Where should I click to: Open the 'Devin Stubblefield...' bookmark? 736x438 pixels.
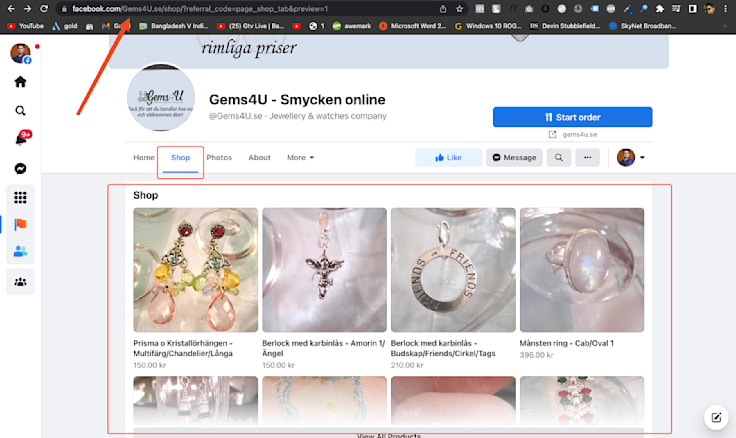(566, 26)
